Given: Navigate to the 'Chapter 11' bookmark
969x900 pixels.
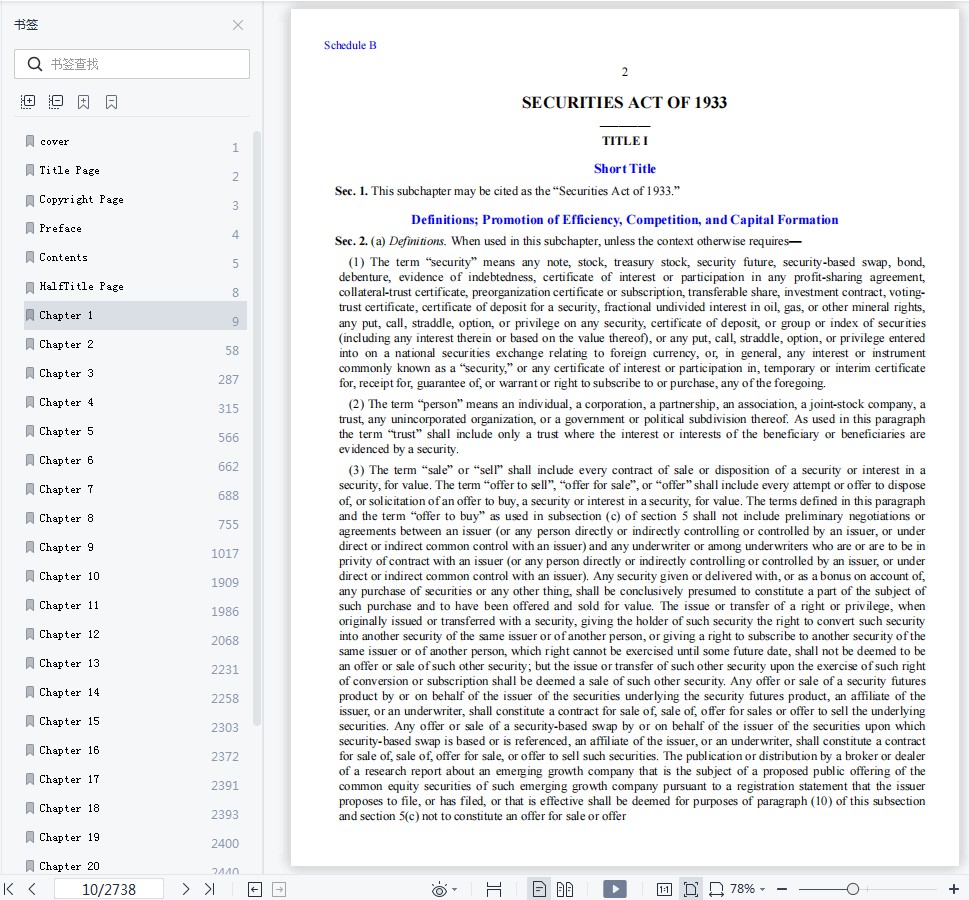Looking at the screenshot, I should (135, 606).
